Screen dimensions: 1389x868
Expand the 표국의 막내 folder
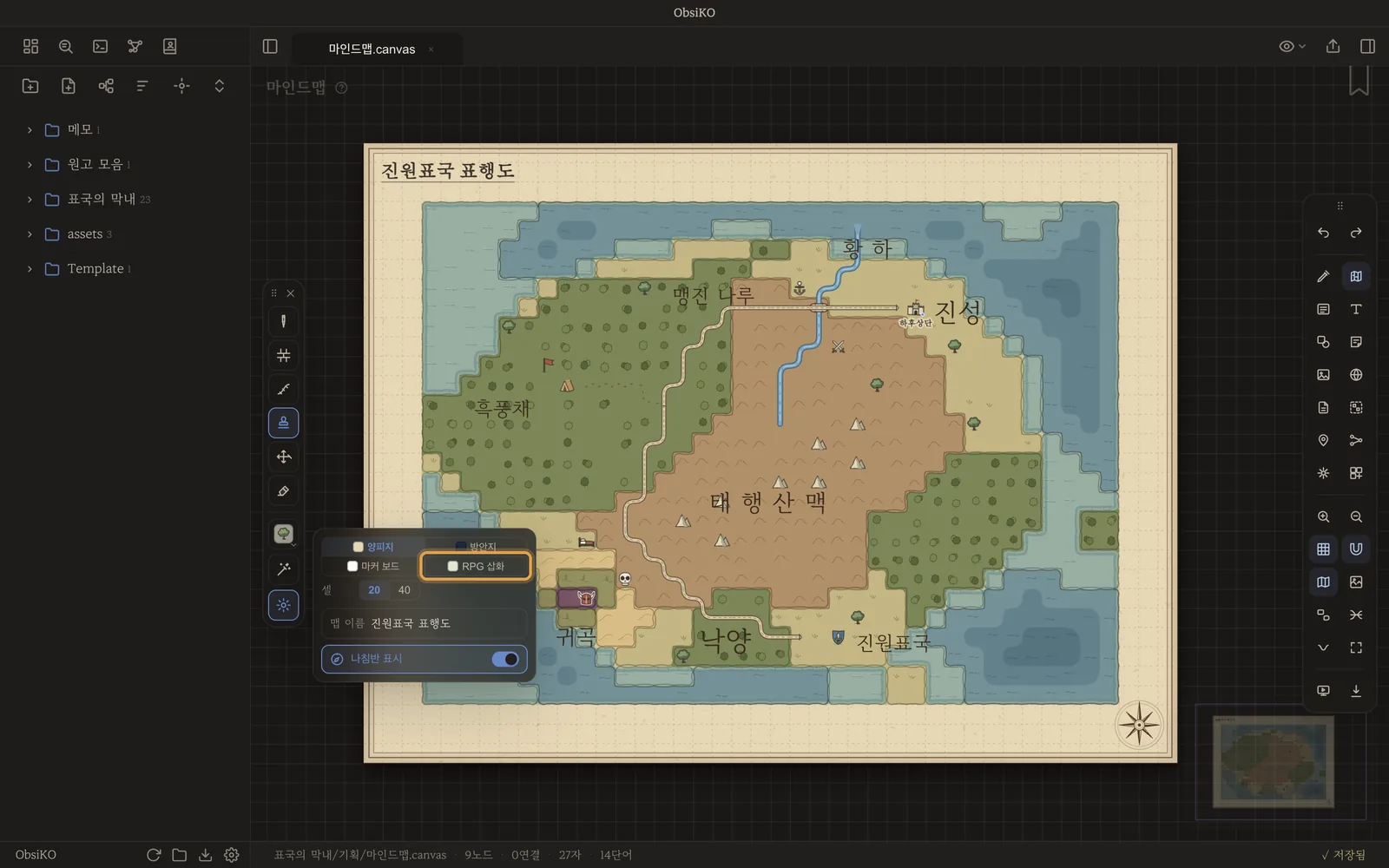click(30, 200)
